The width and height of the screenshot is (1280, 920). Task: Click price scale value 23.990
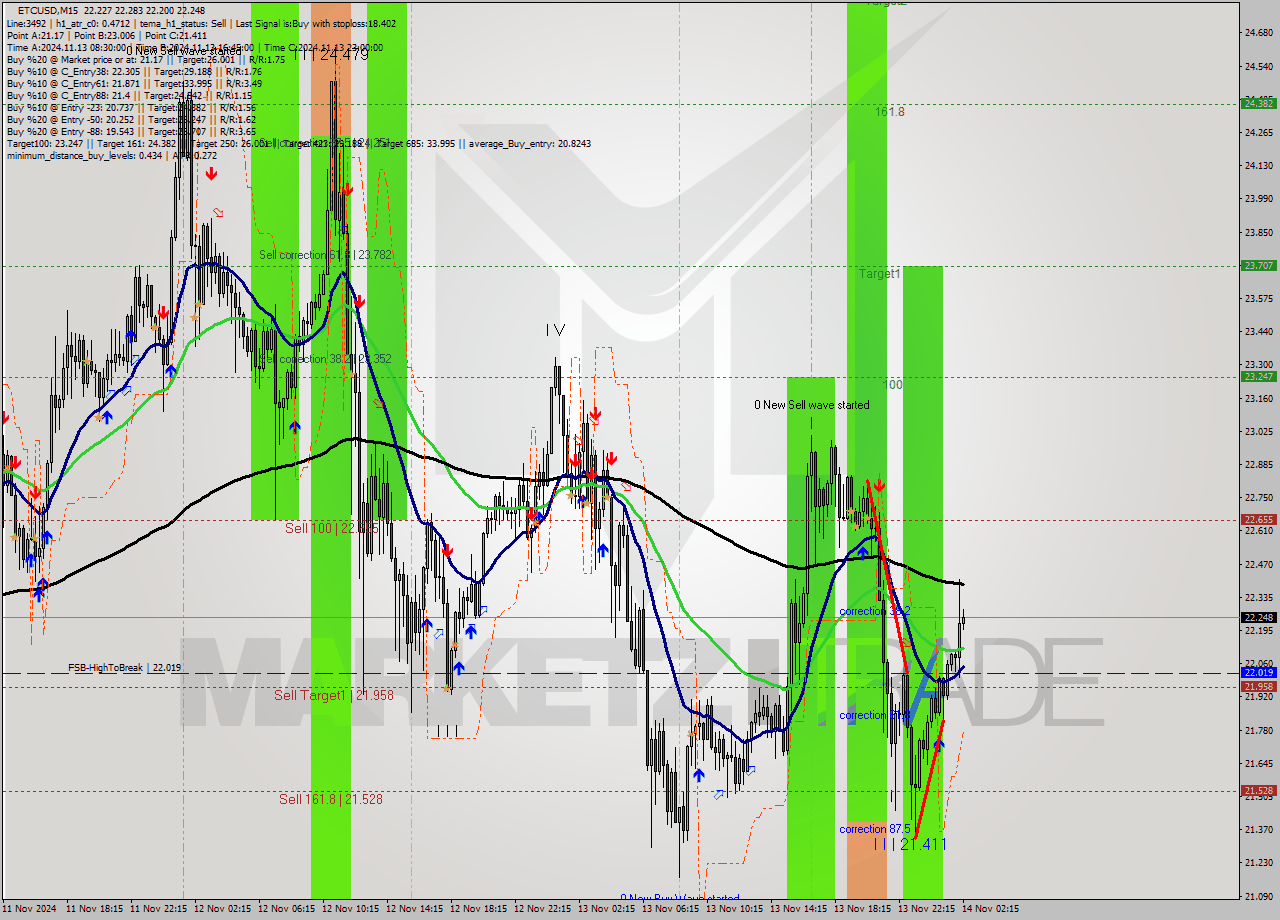(x=1258, y=198)
